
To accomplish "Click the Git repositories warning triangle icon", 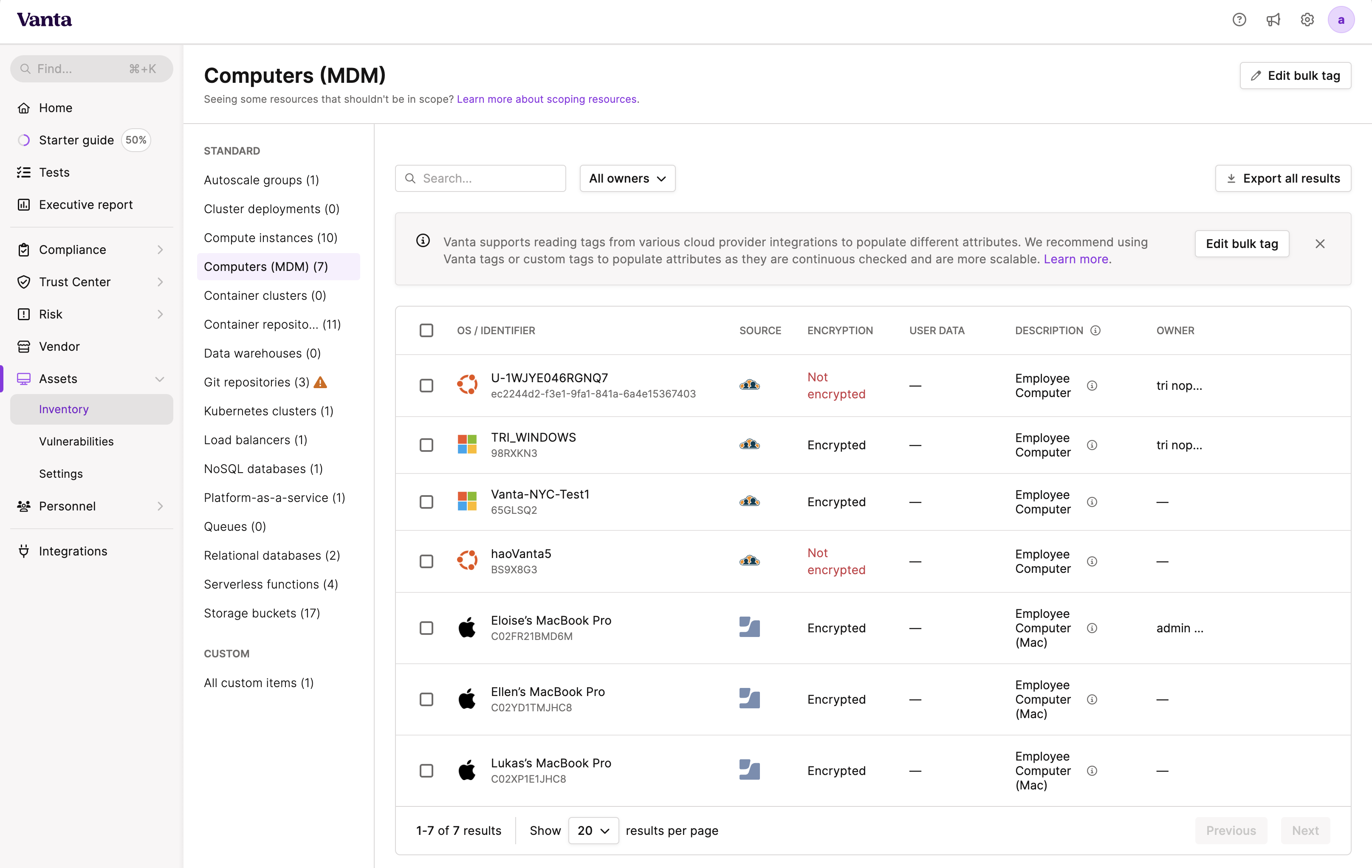I will click(320, 382).
